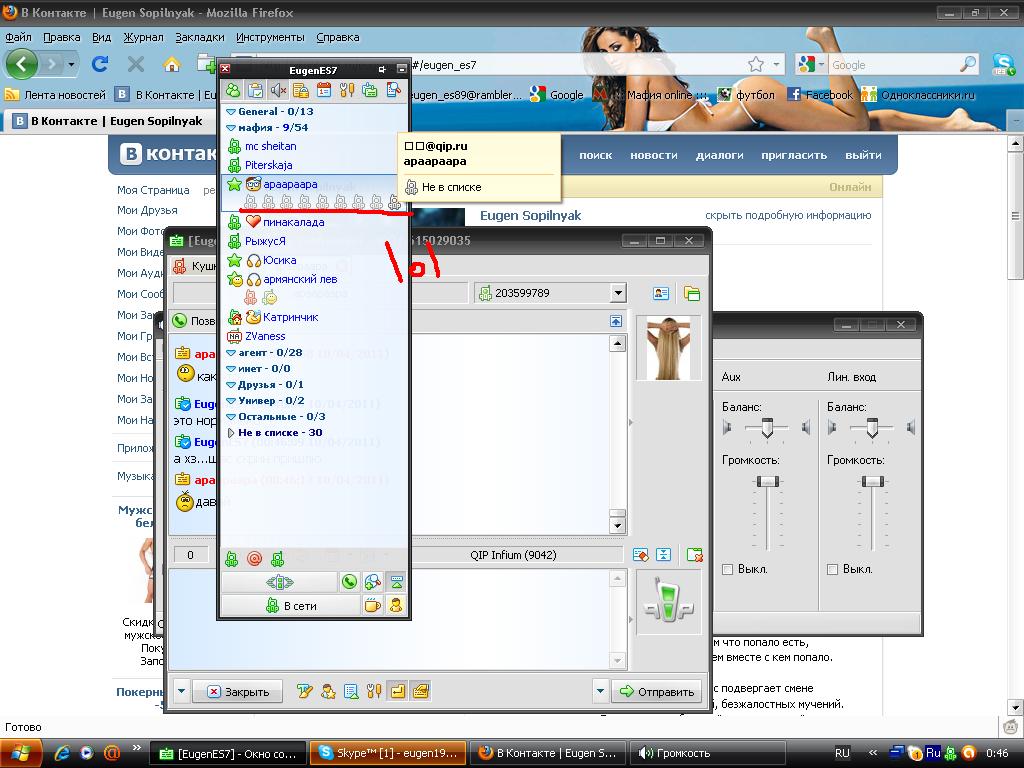Open wrench settings icon in chat toolbar
The width and height of the screenshot is (1024, 768).
[x=374, y=691]
